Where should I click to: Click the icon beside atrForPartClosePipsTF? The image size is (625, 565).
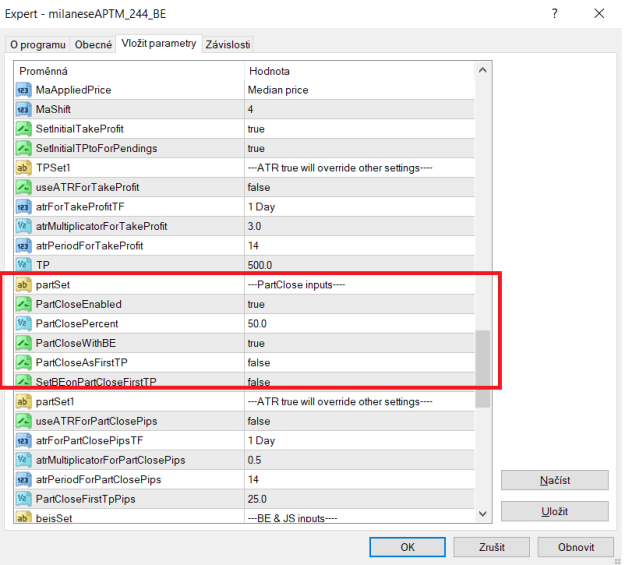[x=23, y=441]
